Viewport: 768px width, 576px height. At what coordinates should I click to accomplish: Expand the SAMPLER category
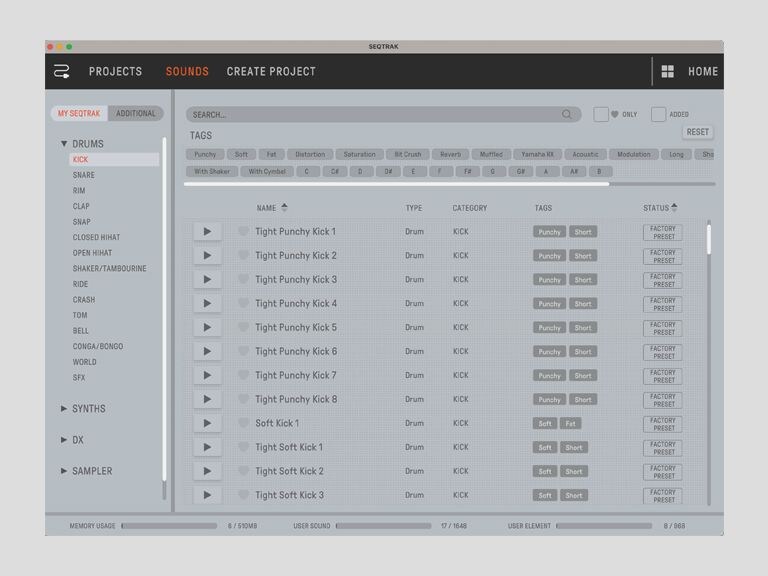[64, 471]
